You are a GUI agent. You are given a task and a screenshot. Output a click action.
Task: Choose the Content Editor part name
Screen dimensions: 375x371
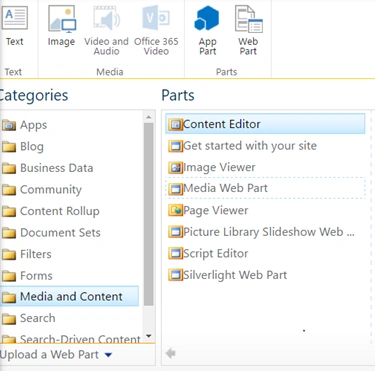point(222,124)
